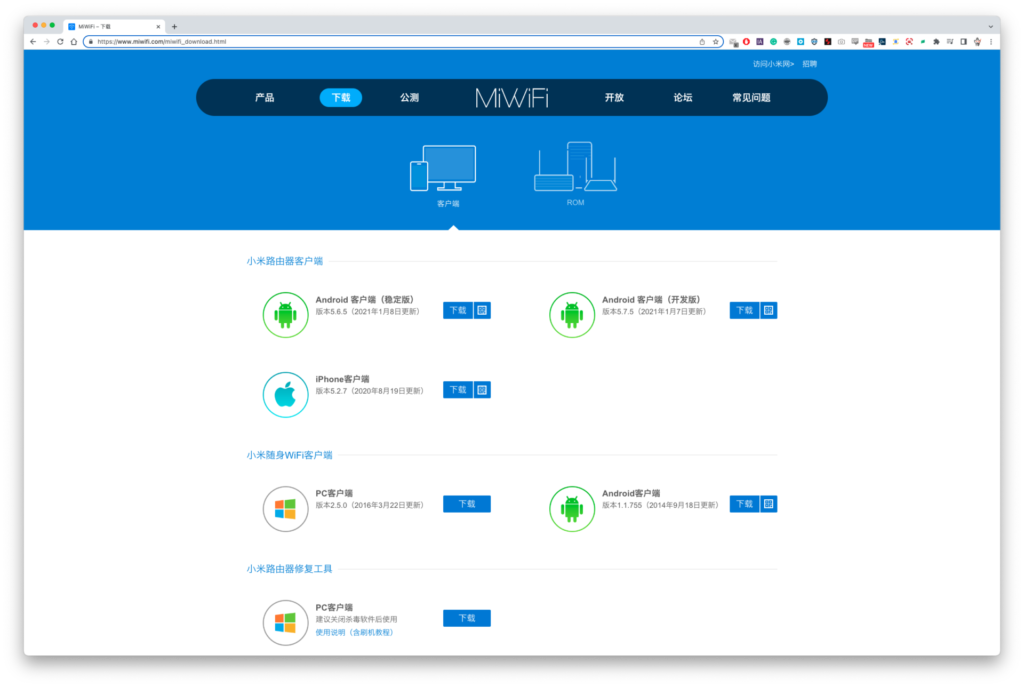Screen dimensions: 1024x687
Task: Click Windows icon under 小米路由器修复工具
Action: [285, 623]
